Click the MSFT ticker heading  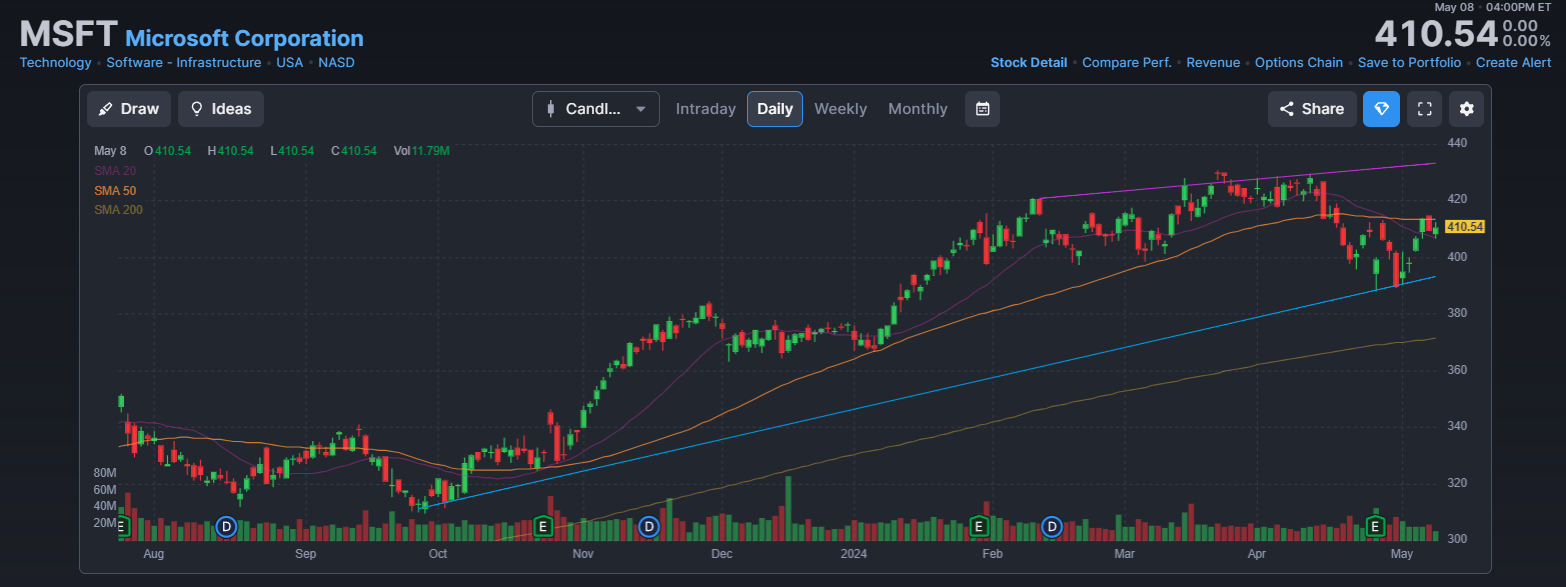tap(69, 35)
